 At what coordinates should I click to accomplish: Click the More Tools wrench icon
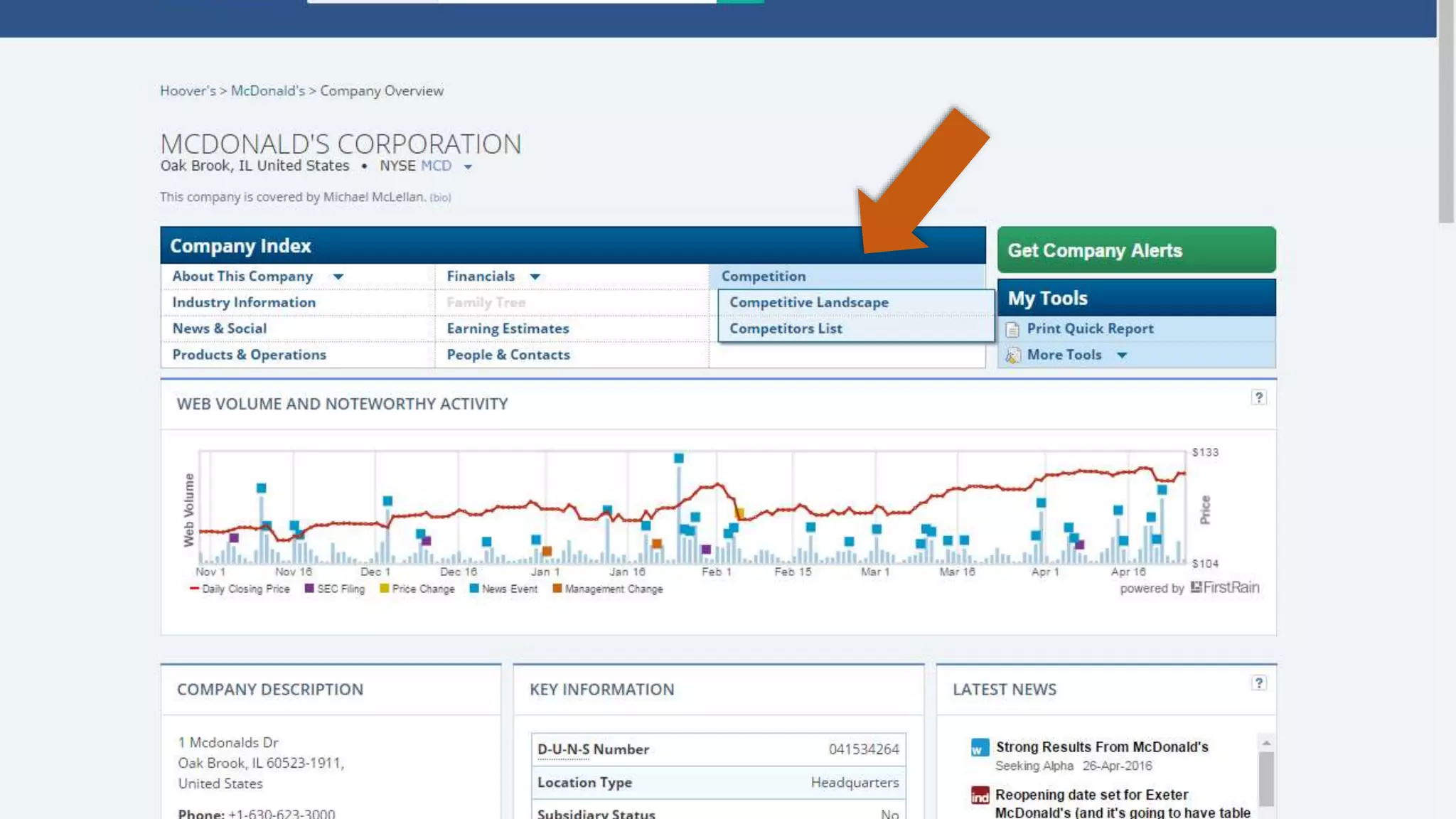(1012, 355)
